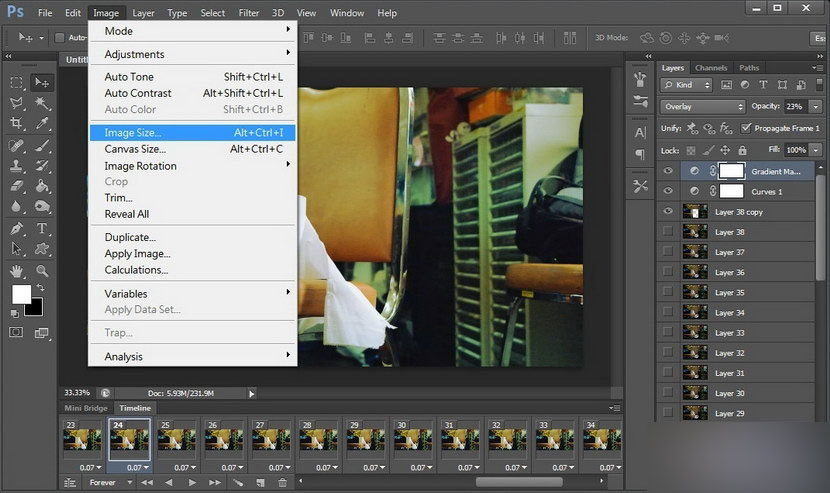
Task: Select the Zoom magnifier tool
Action: click(x=42, y=270)
